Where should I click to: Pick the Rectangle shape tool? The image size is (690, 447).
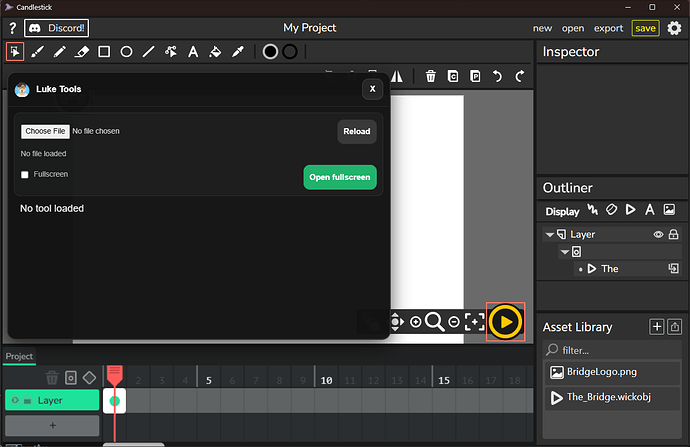[x=104, y=51]
